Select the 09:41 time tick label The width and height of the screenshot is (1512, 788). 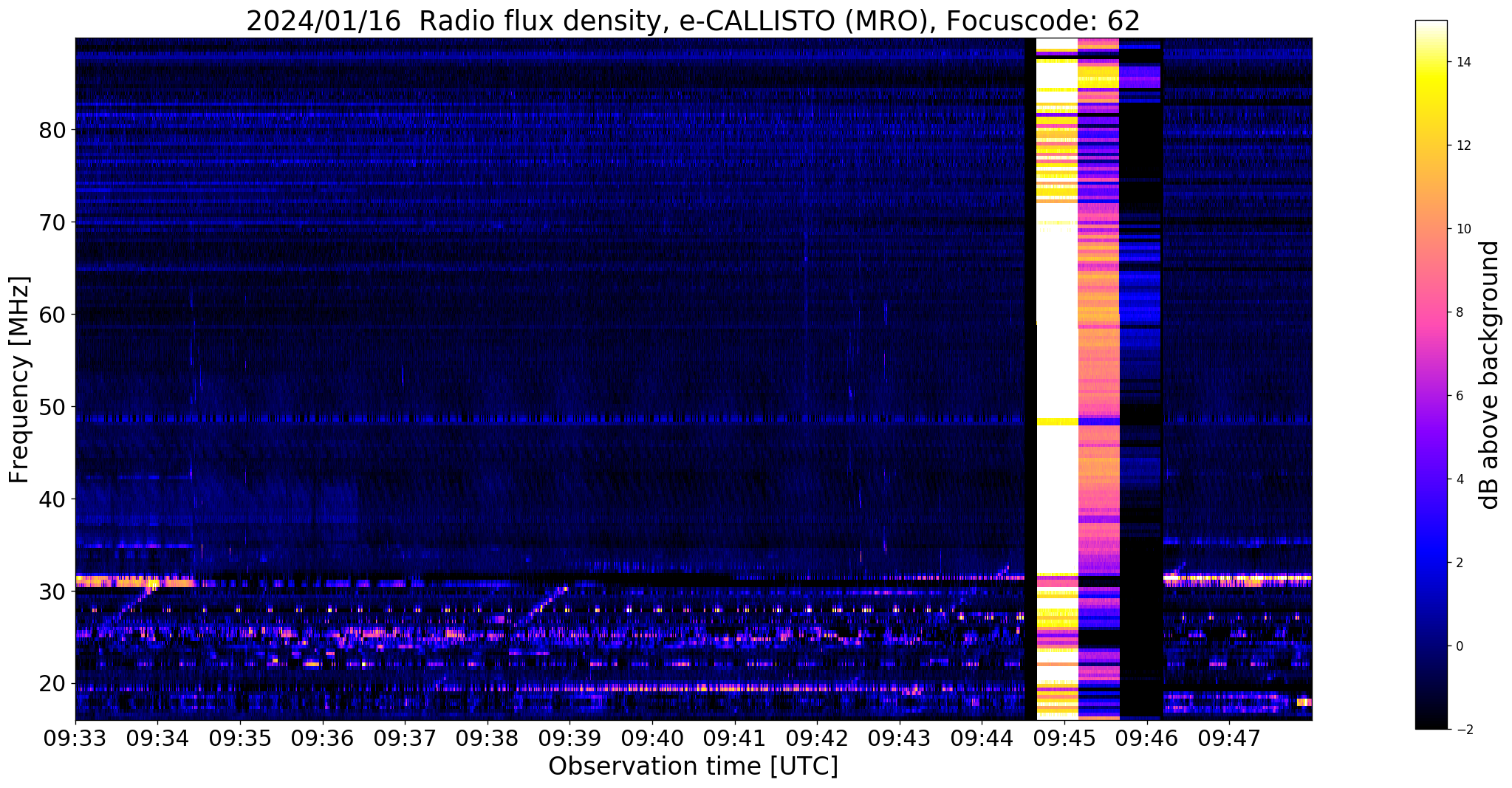coord(734,739)
